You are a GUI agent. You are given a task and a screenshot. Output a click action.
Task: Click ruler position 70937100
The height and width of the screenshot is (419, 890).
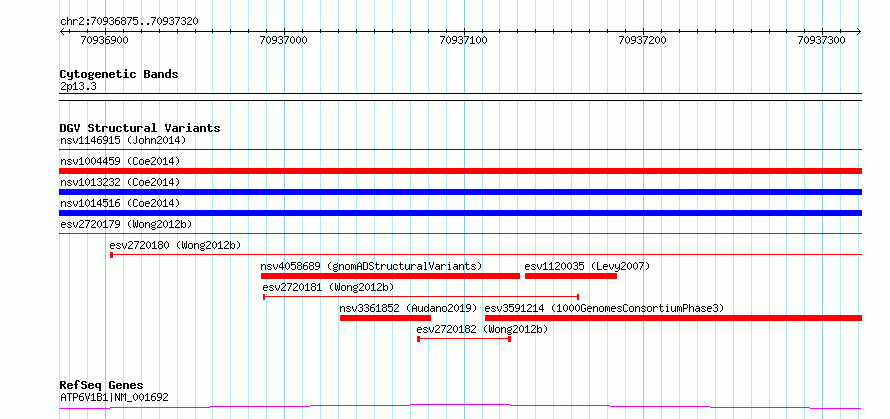(464, 40)
